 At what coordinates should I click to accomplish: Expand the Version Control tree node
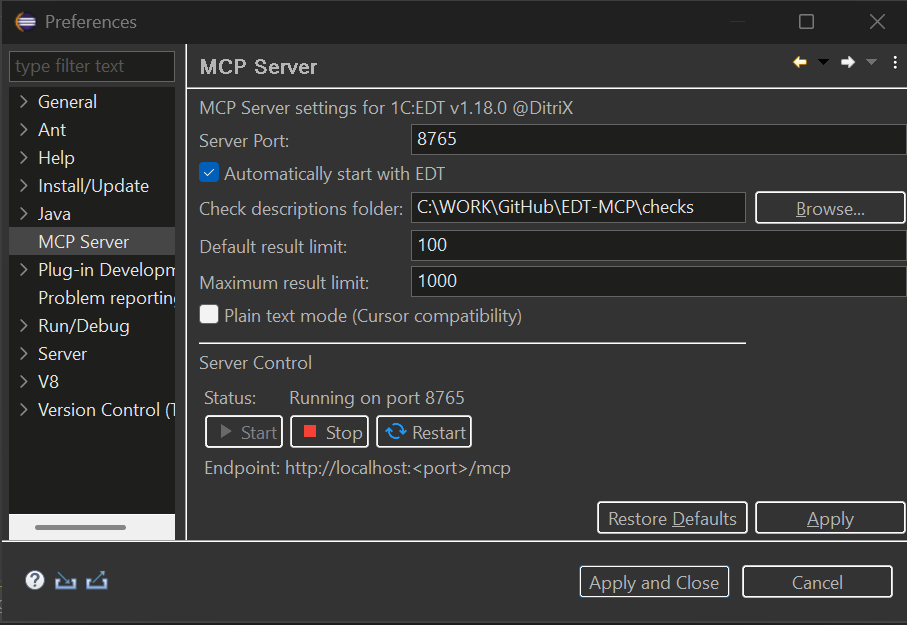(x=22, y=409)
